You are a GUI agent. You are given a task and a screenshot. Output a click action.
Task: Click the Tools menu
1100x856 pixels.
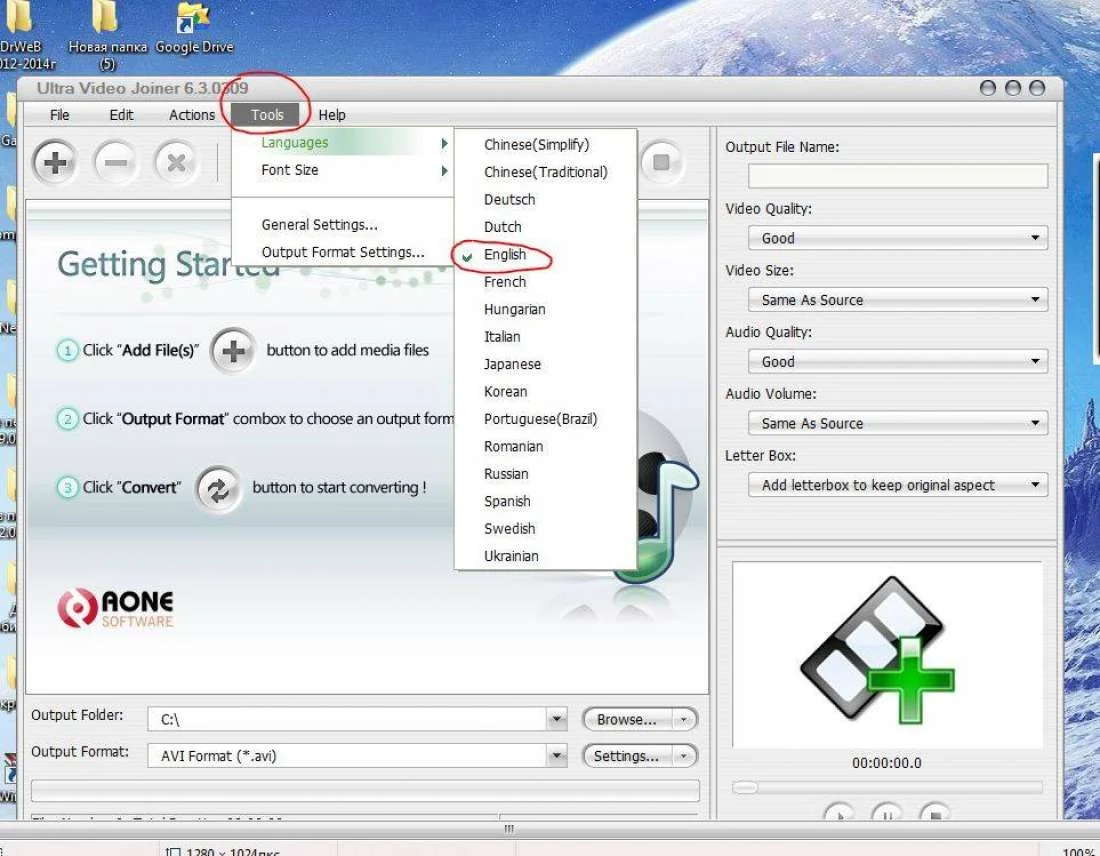tap(267, 115)
